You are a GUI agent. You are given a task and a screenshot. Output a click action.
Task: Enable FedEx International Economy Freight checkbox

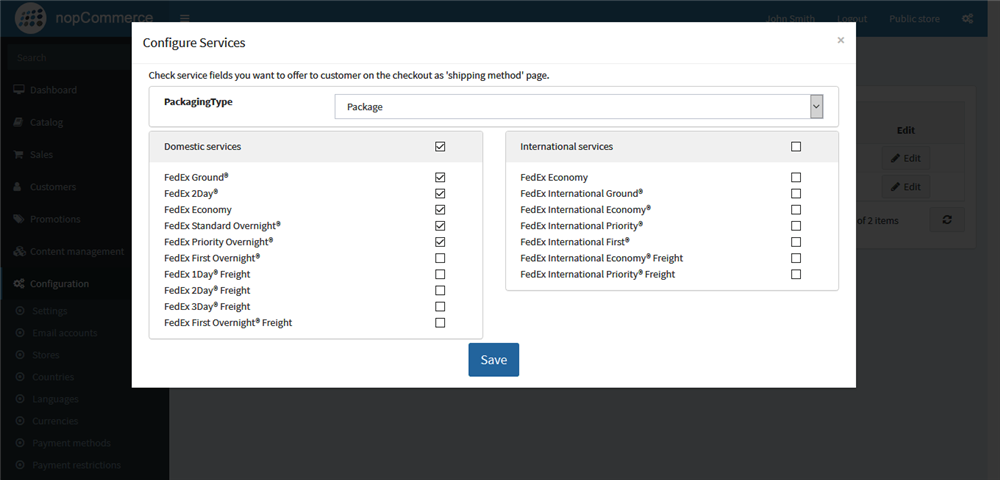coord(796,258)
